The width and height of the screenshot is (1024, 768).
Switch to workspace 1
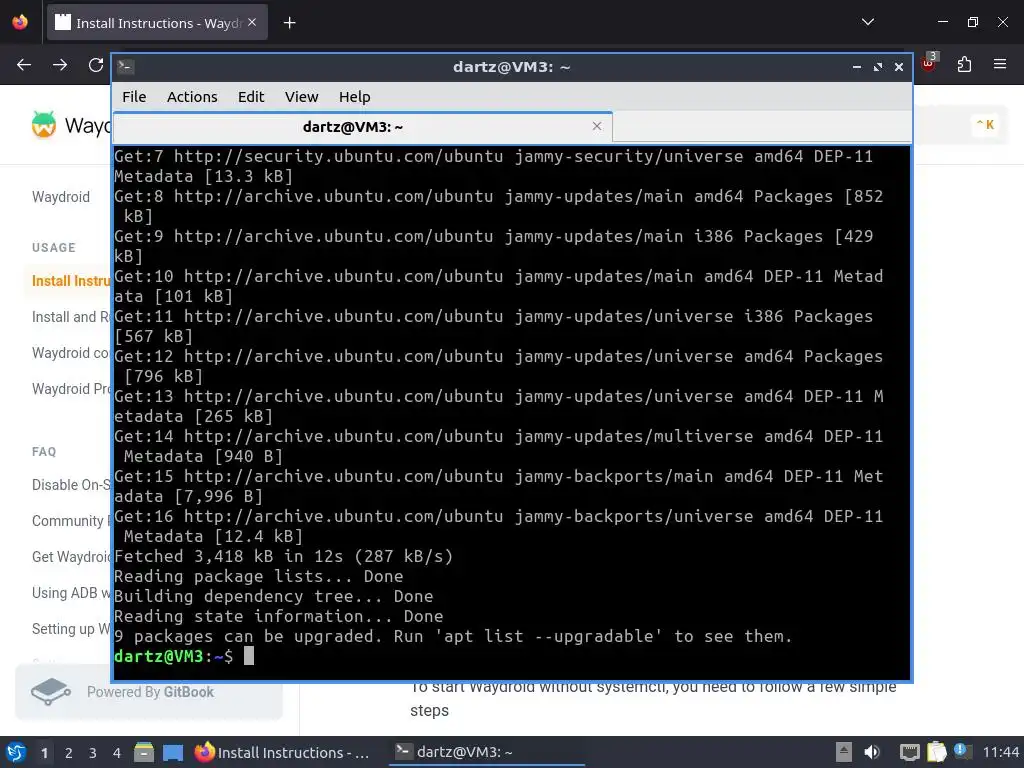click(44, 753)
